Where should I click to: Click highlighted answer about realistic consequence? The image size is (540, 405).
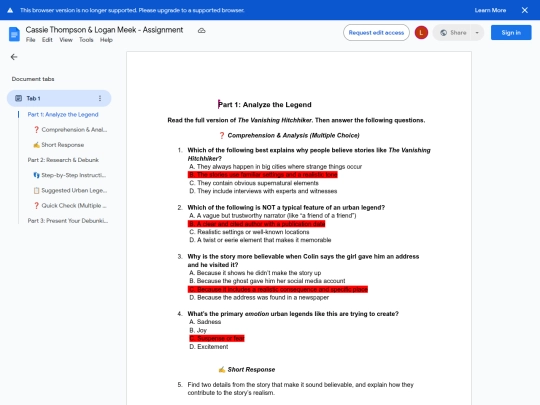(x=278, y=289)
